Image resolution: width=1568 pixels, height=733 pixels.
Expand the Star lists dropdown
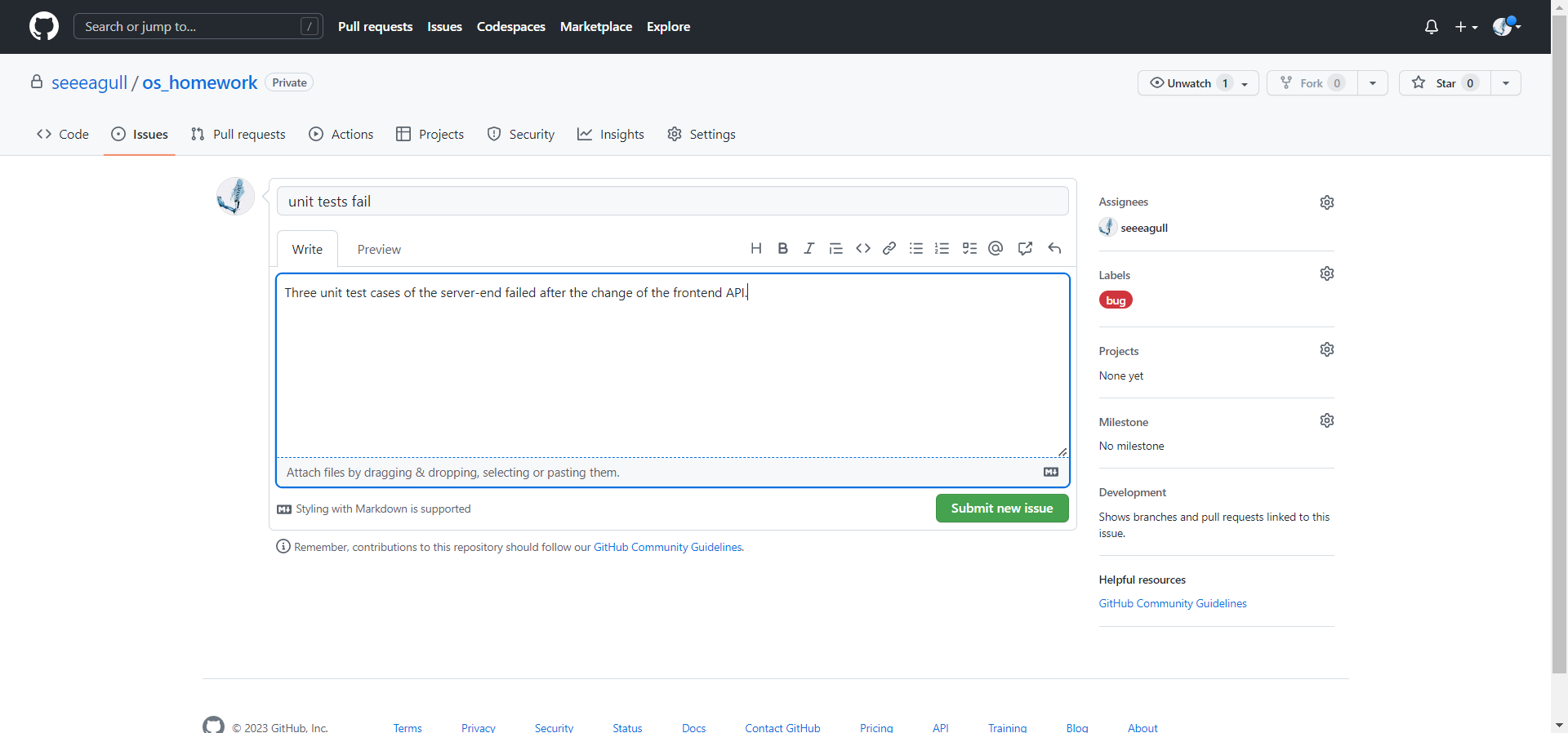tap(1506, 83)
